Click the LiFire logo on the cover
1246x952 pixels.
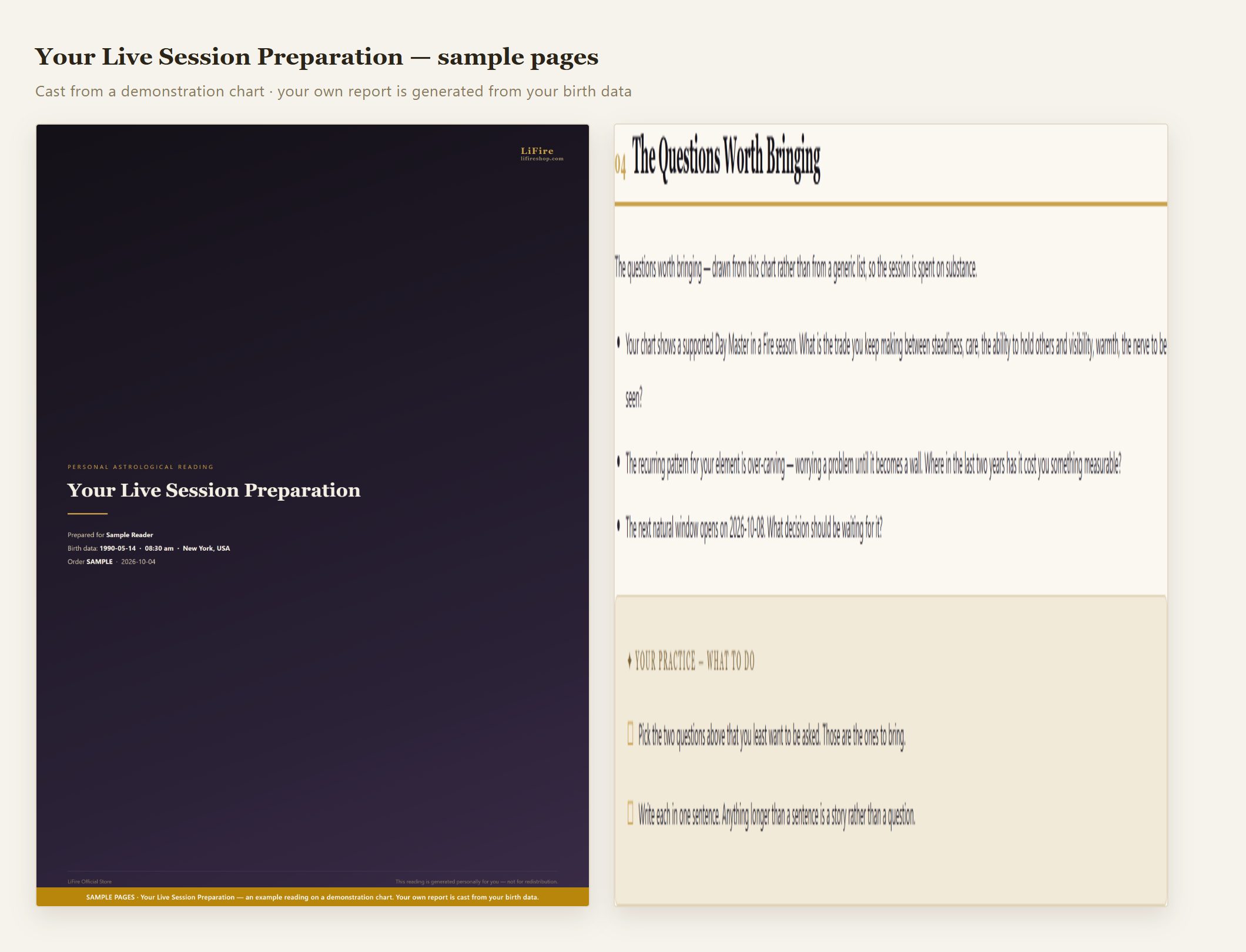(537, 151)
